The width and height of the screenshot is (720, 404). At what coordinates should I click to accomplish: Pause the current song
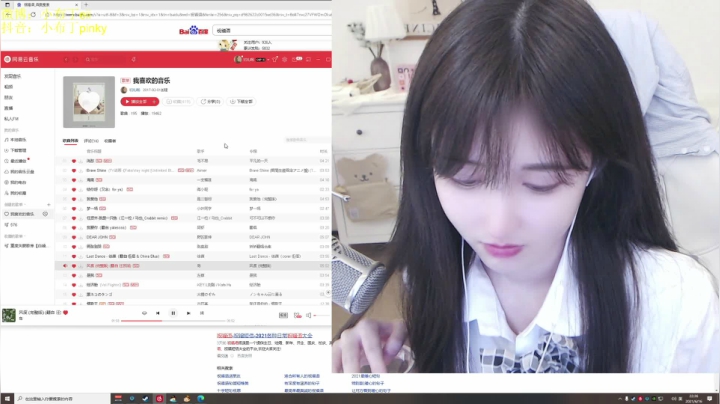173,313
